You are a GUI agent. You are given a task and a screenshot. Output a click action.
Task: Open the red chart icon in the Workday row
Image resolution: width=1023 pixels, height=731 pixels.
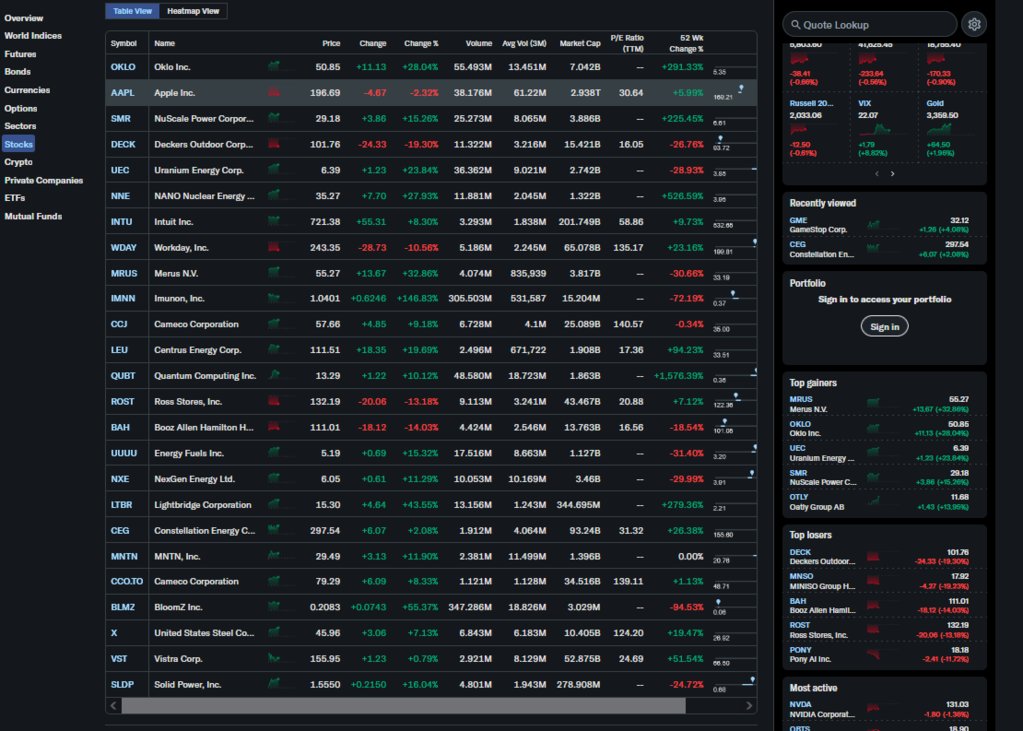point(274,247)
